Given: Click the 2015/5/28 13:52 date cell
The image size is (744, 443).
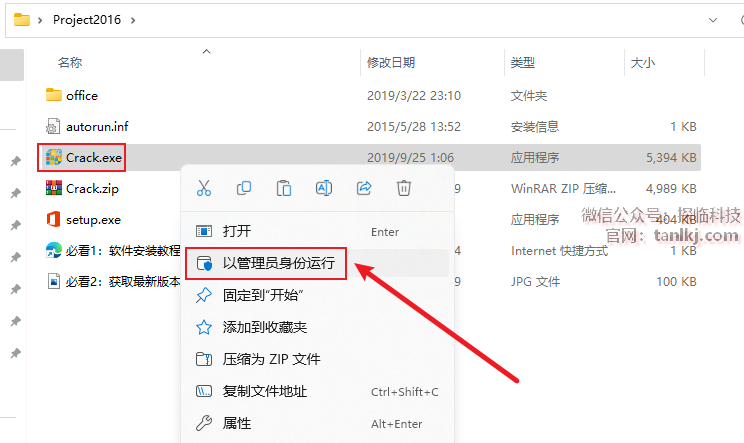Looking at the screenshot, I should tap(414, 127).
